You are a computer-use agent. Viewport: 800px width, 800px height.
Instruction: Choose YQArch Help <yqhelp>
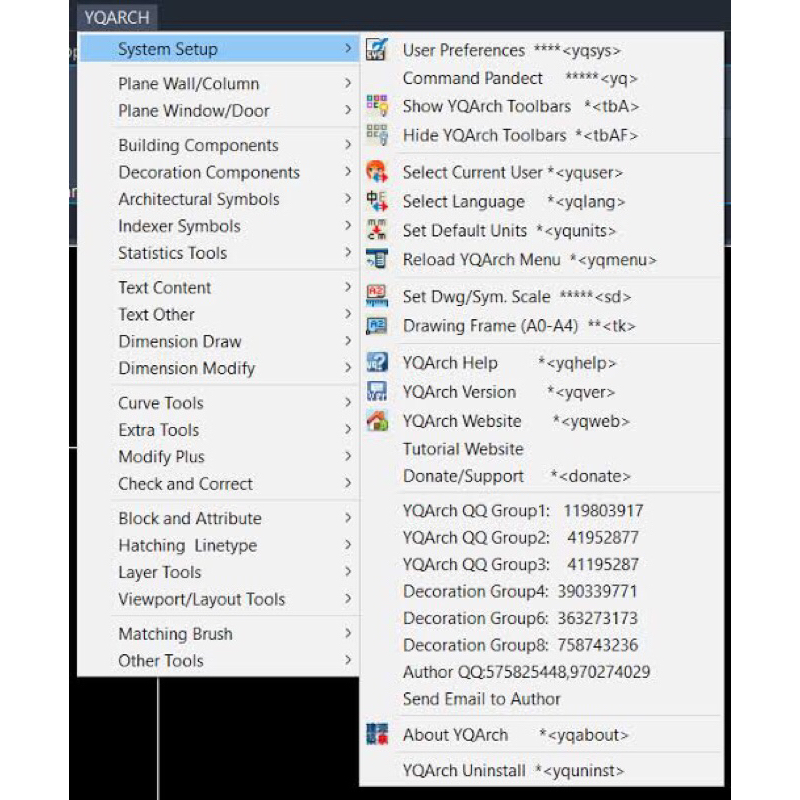click(542, 363)
